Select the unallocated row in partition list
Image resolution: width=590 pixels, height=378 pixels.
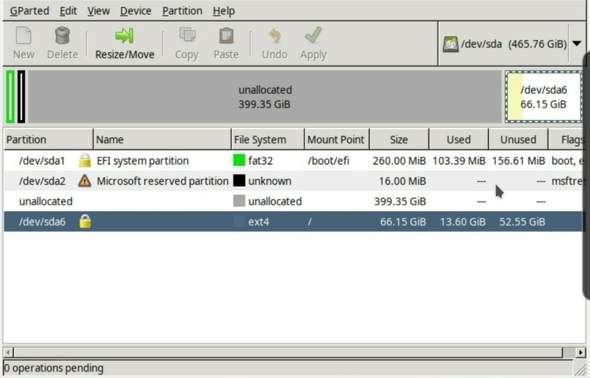pos(293,201)
